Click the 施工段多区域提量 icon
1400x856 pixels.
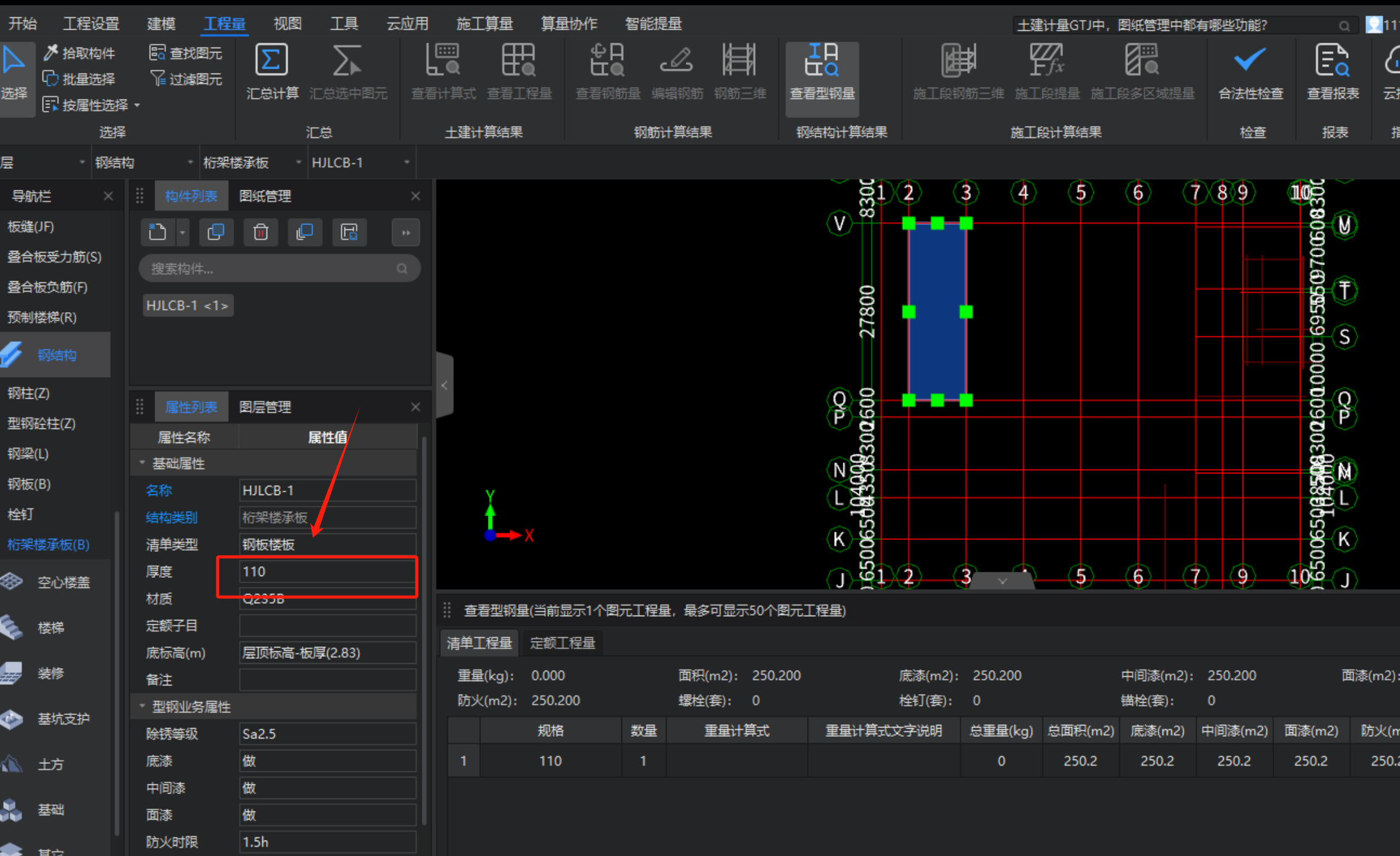pyautogui.click(x=1142, y=60)
